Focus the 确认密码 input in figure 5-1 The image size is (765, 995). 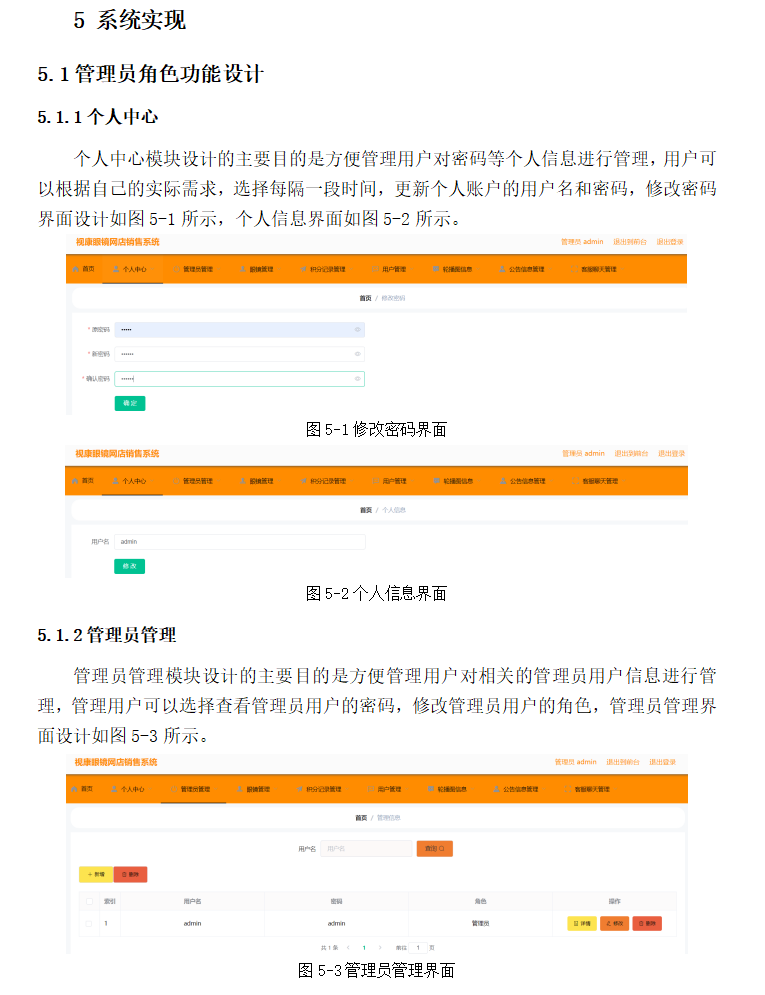coord(240,379)
